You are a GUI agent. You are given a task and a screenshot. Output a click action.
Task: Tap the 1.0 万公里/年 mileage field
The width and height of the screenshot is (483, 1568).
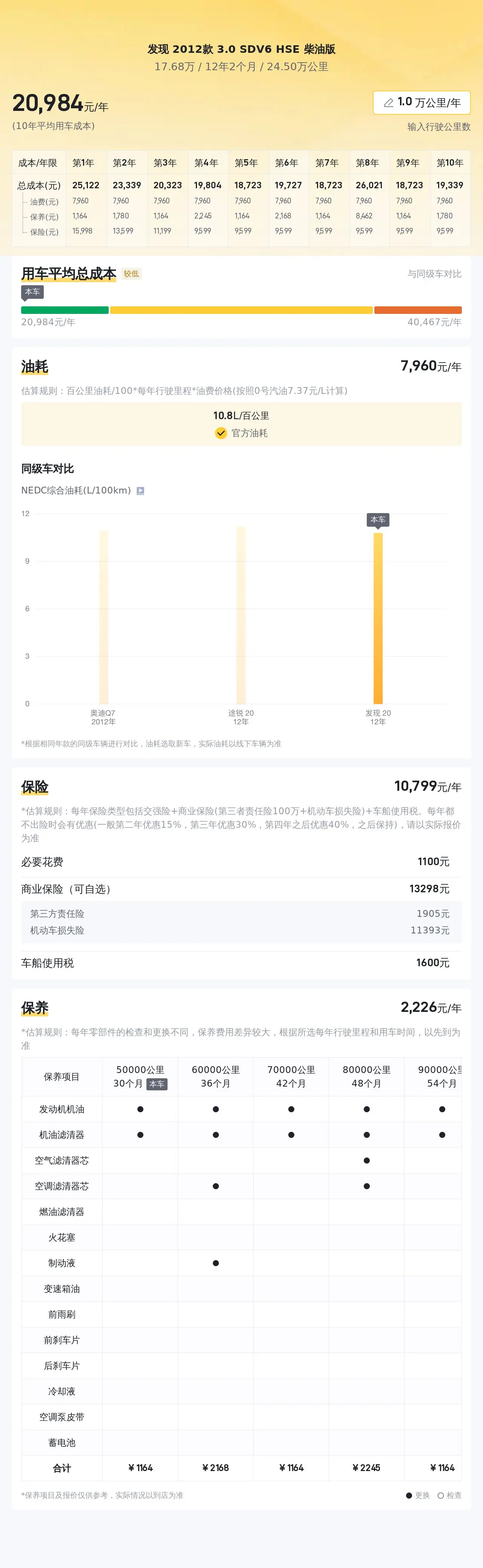pyautogui.click(x=421, y=103)
